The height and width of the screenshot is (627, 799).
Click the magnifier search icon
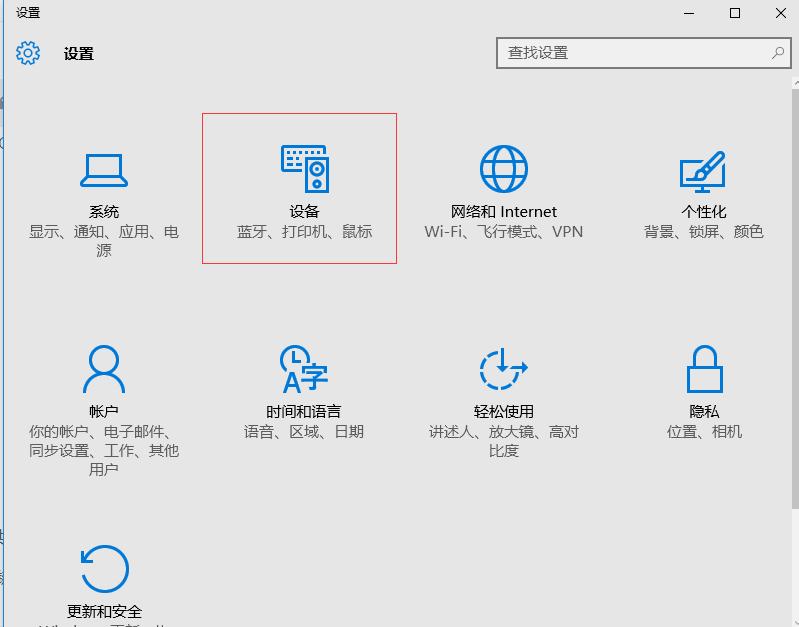pyautogui.click(x=778, y=53)
